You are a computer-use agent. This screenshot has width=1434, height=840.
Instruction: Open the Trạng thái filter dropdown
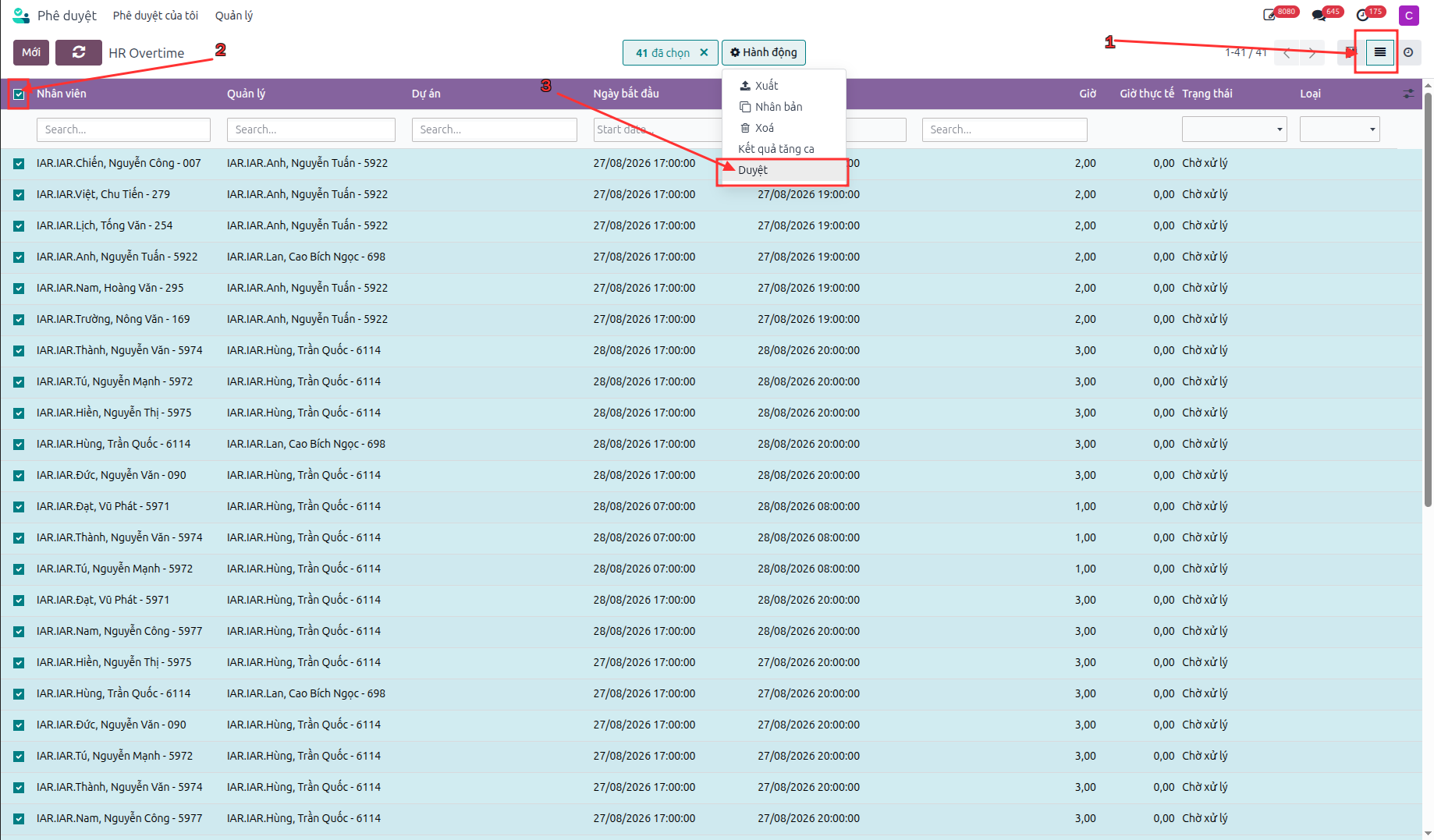1233,129
